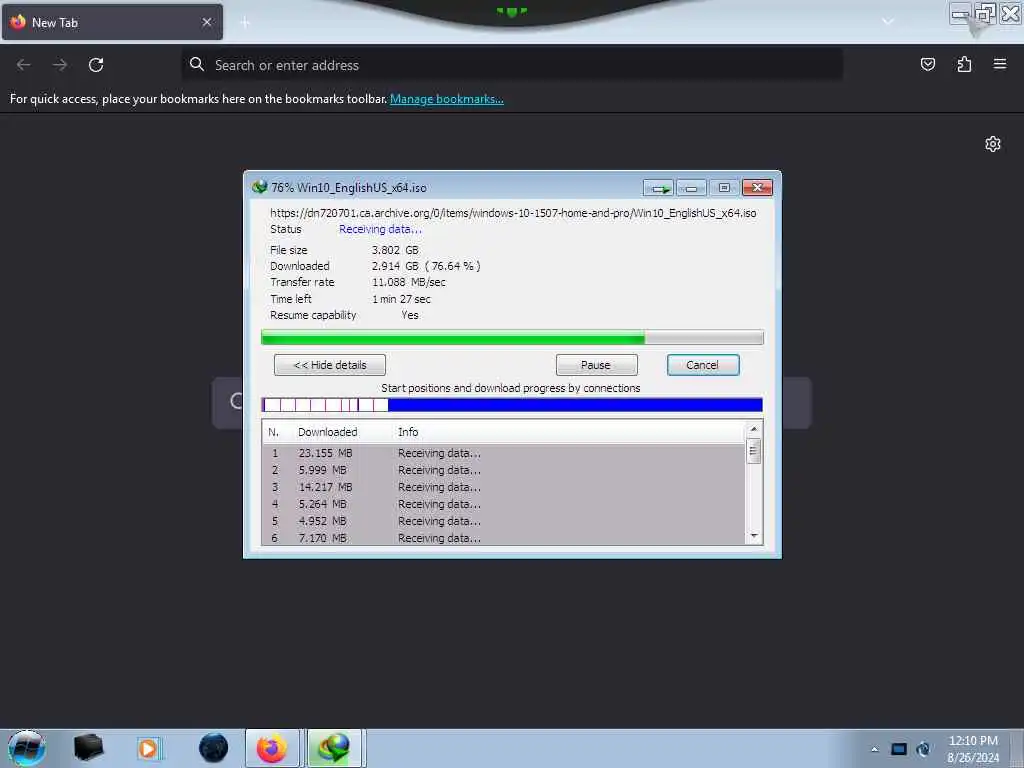Open the black box taskbar app
This screenshot has width=1024, height=768.
coord(88,748)
